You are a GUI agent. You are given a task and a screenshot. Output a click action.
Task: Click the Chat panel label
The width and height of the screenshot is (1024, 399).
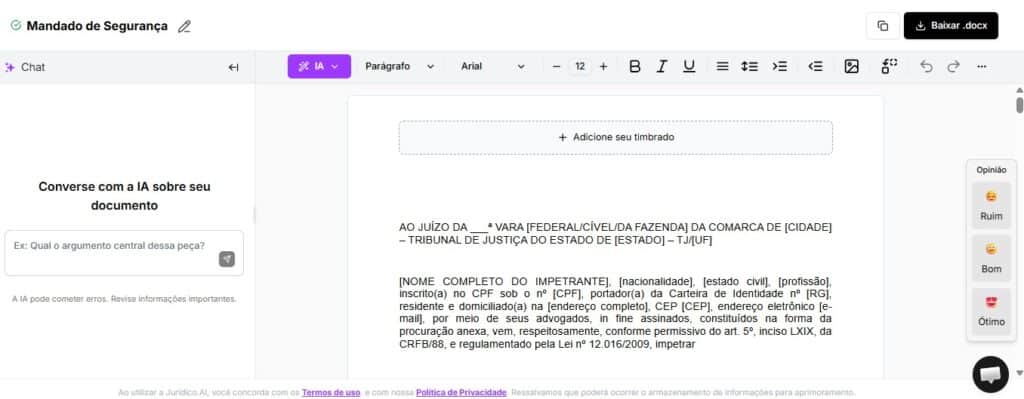point(33,67)
